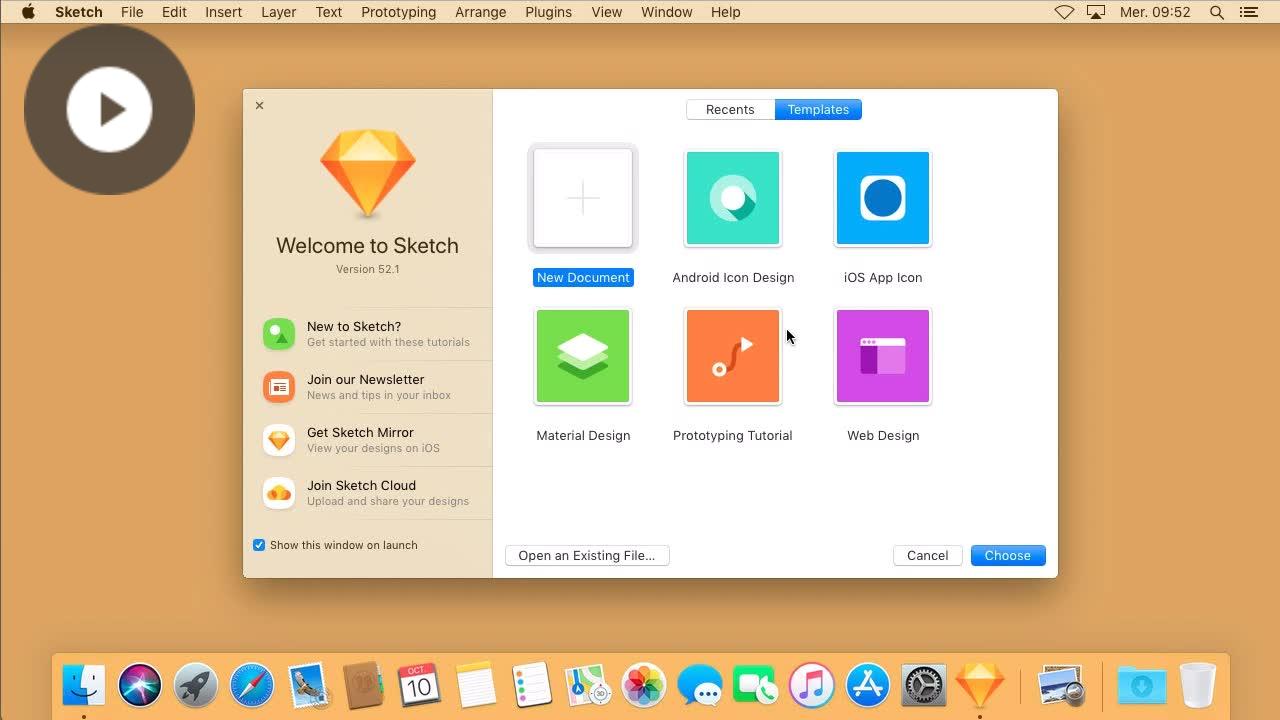Screen dimensions: 1280x720
Task: Click Open an Existing File button
Action: coord(587,556)
